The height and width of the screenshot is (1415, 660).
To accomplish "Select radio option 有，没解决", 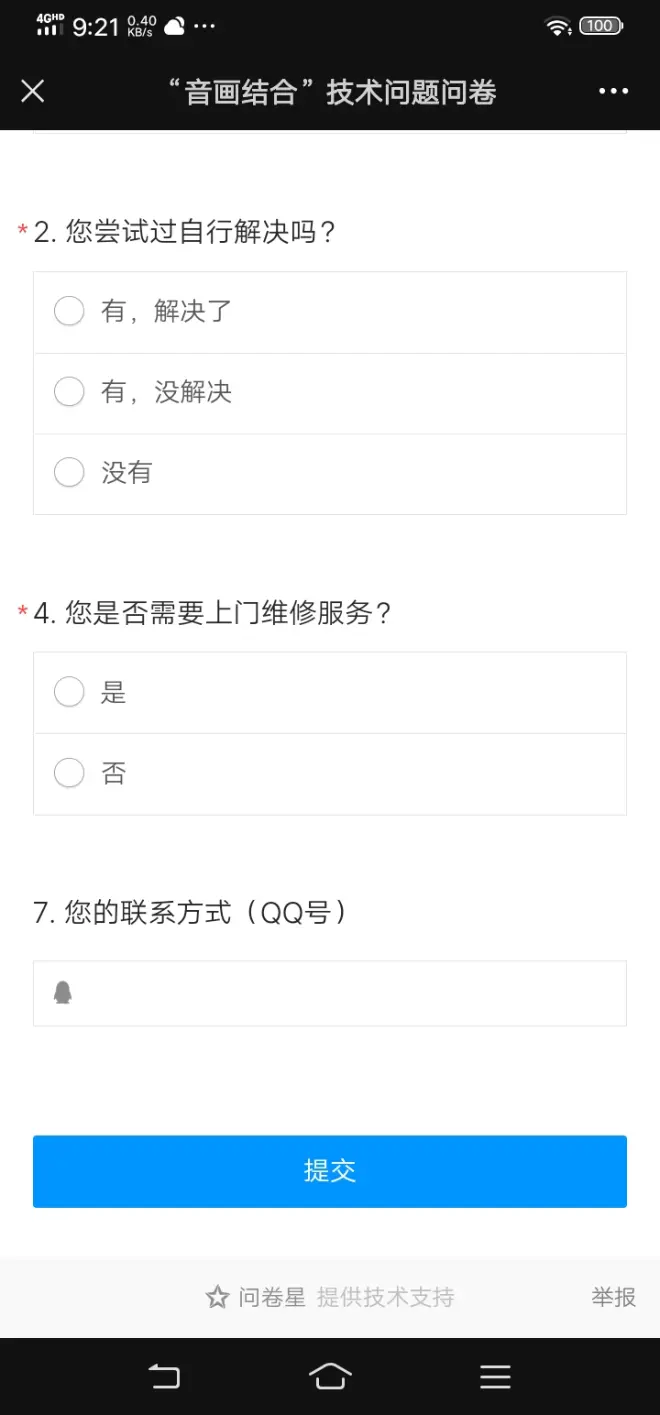I will [69, 391].
